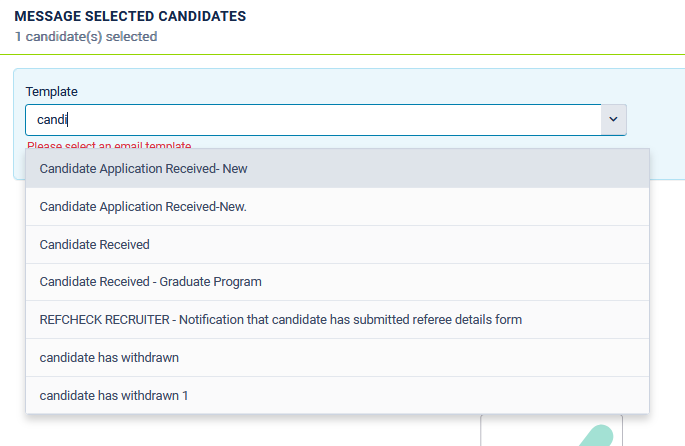Select "Candidate Application Received- New" template
The image size is (685, 446).
tap(337, 169)
